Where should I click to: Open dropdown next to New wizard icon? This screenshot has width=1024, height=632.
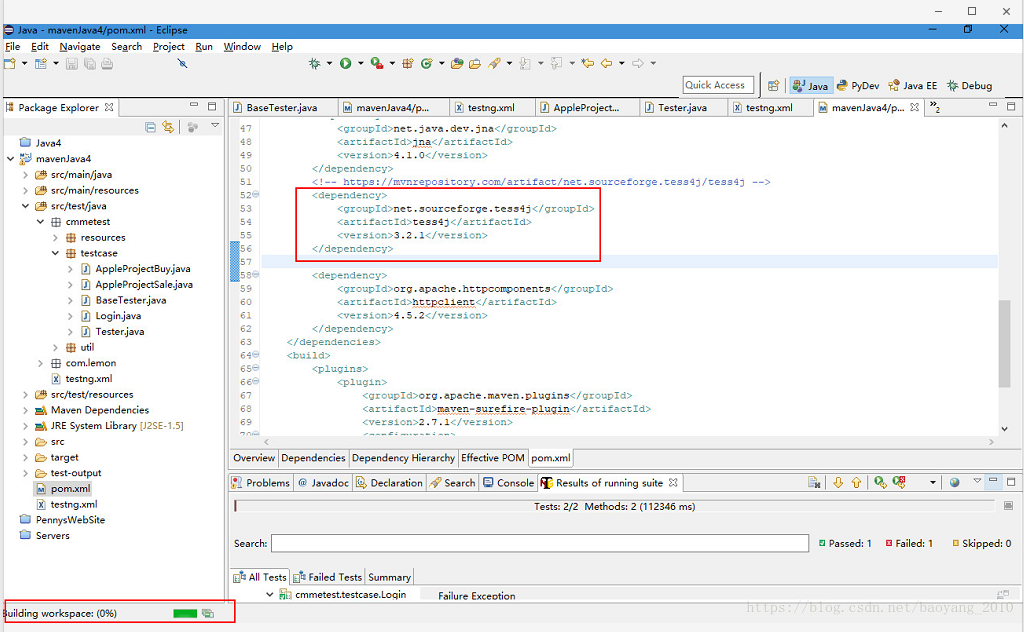24,63
